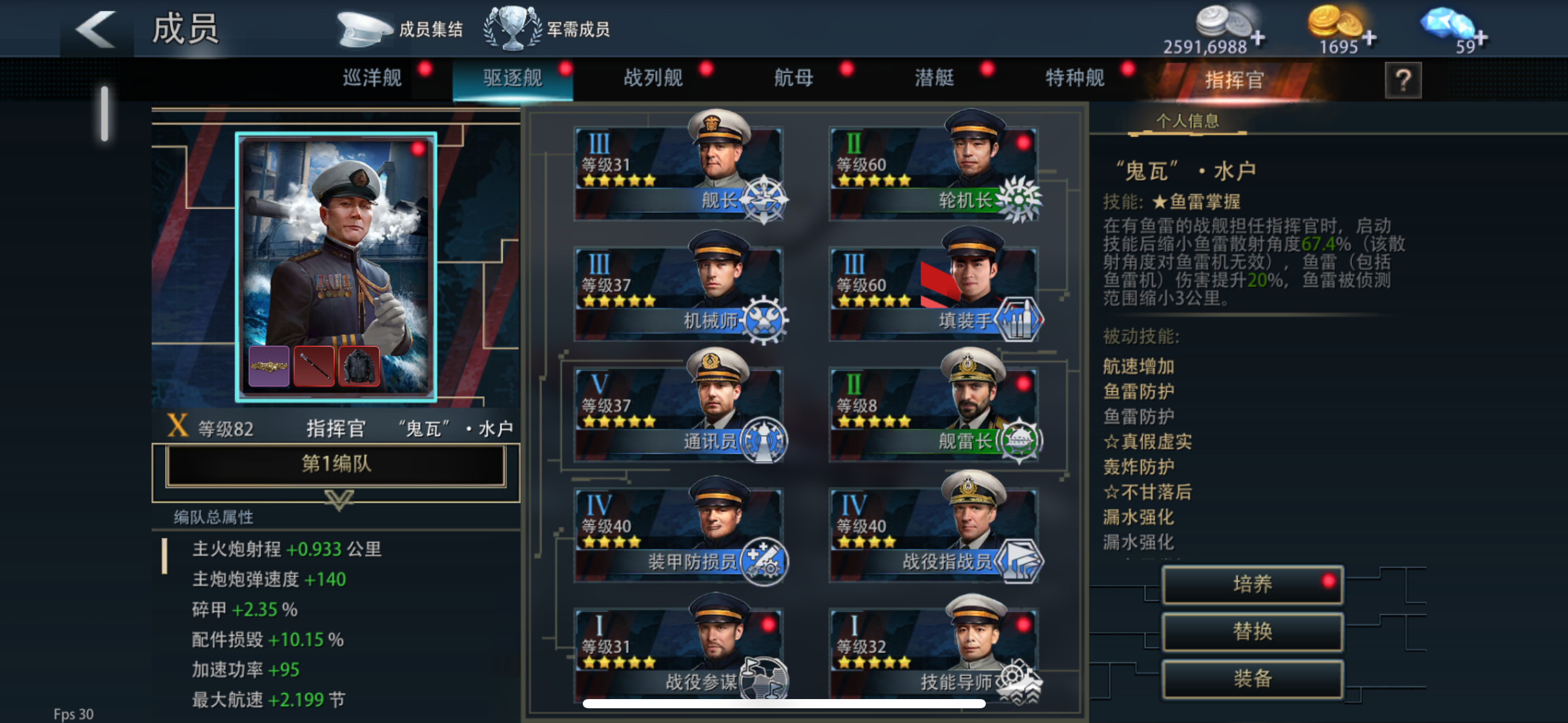The width and height of the screenshot is (1568, 723).
Task: Click the chevron below 第1编队
Action: tap(339, 499)
